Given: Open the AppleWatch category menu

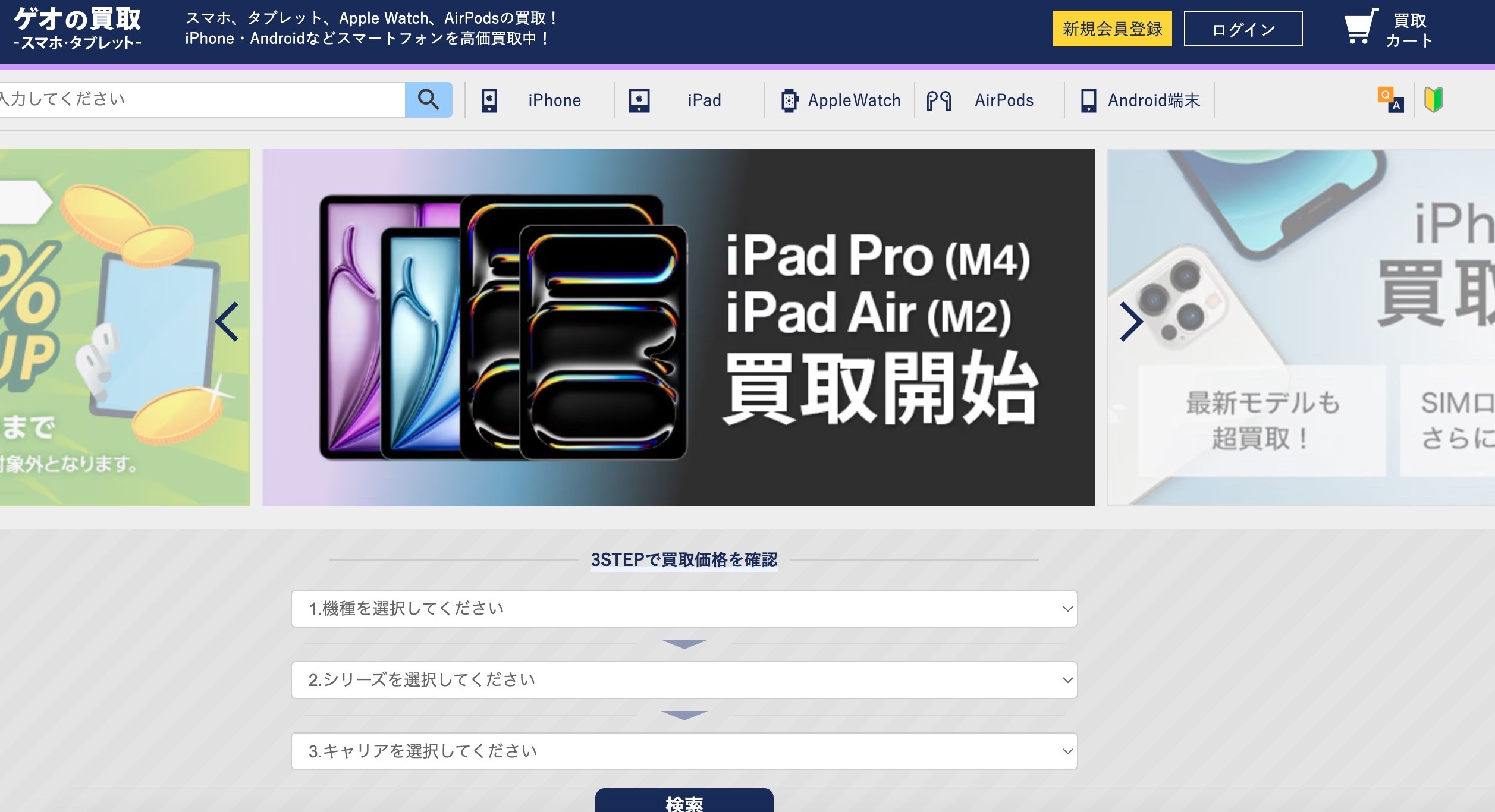Looking at the screenshot, I should [839, 100].
